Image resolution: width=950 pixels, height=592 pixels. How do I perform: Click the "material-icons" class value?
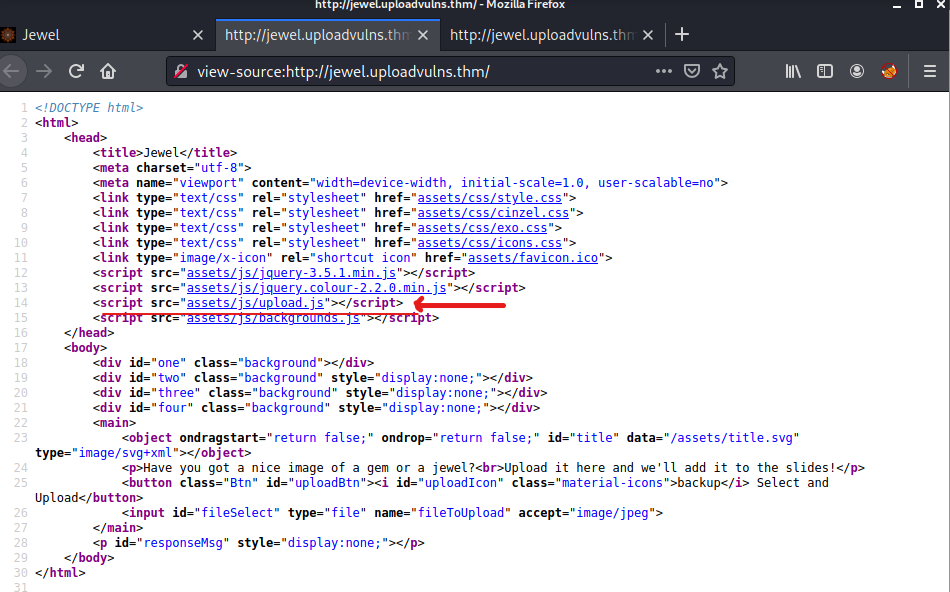[x=612, y=483]
